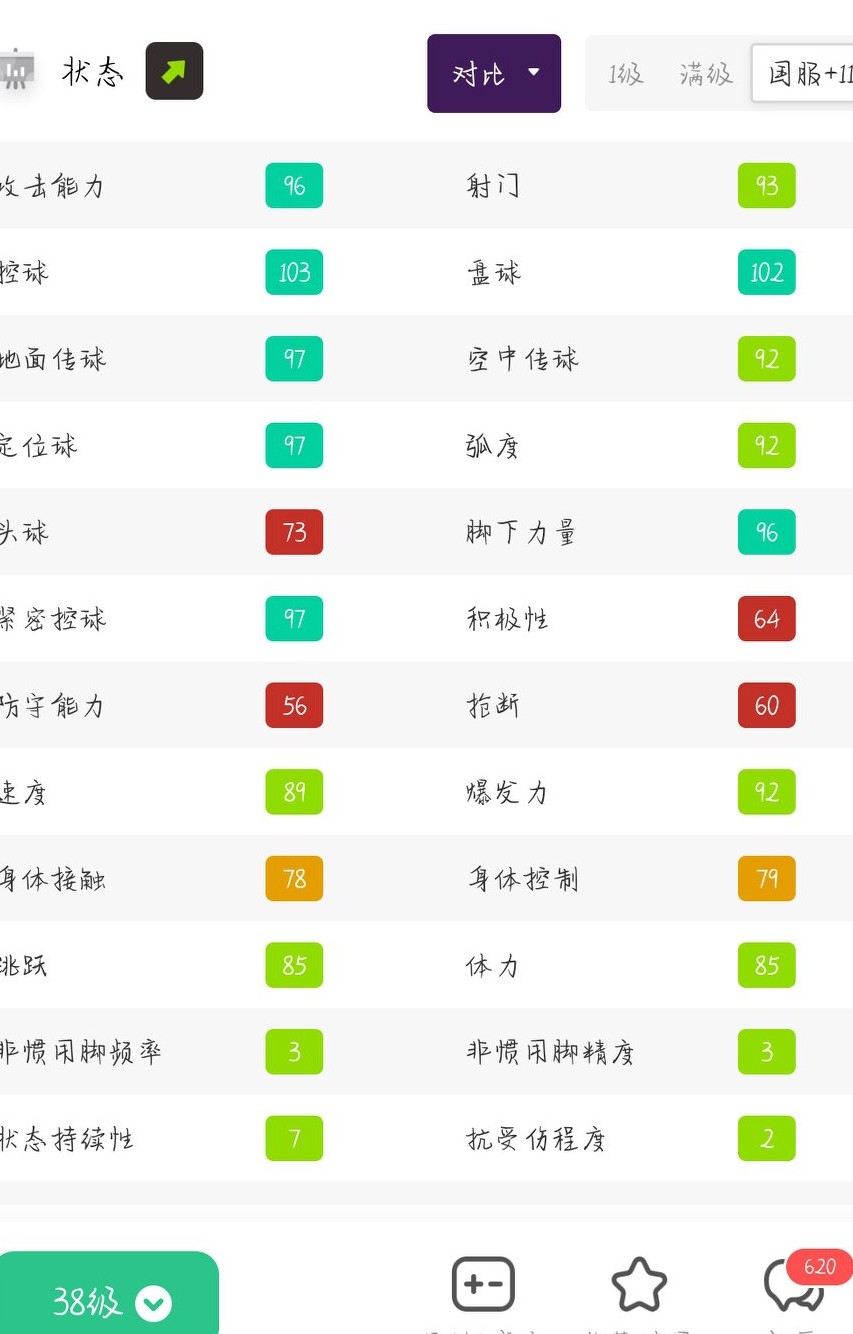Click the 控球 rating value 103

point(294,272)
